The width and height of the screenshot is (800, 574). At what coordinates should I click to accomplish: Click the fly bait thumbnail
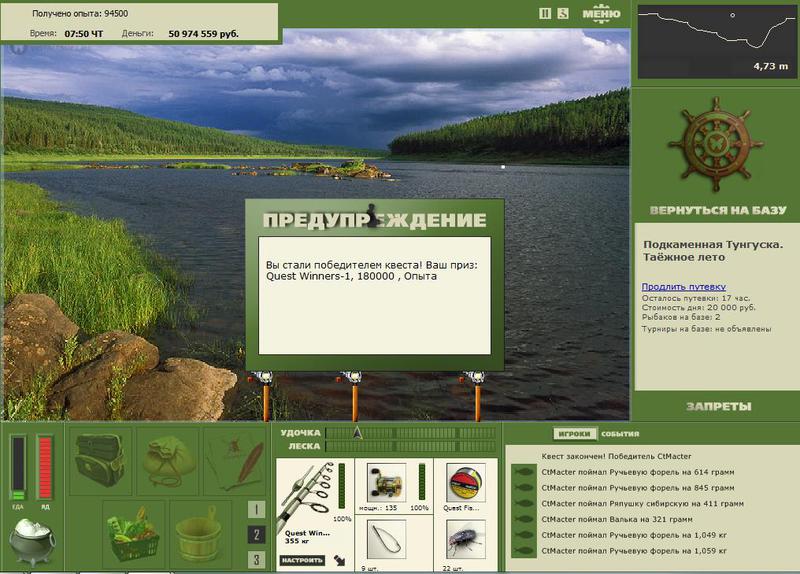(465, 539)
